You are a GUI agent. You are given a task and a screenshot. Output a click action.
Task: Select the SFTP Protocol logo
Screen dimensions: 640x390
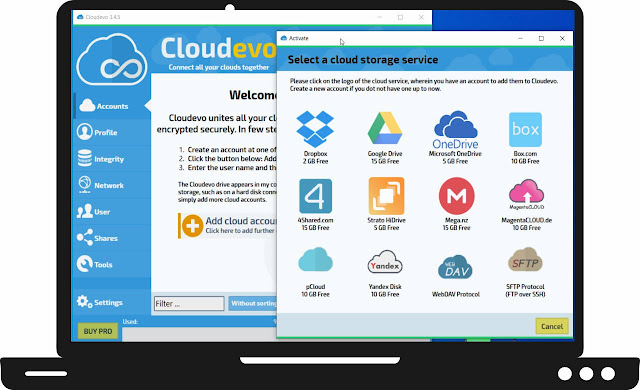point(525,260)
